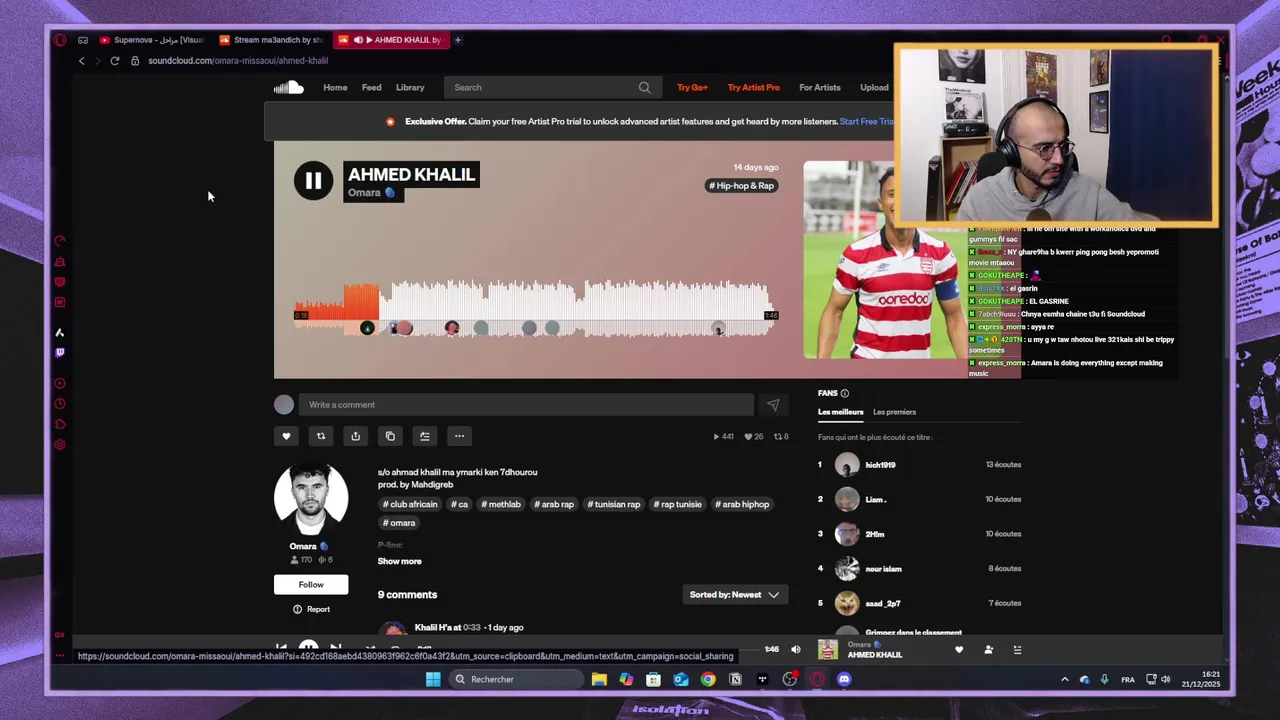This screenshot has height=720, width=1280.
Task: Open top fan hich1919's profile
Action: tap(880, 465)
